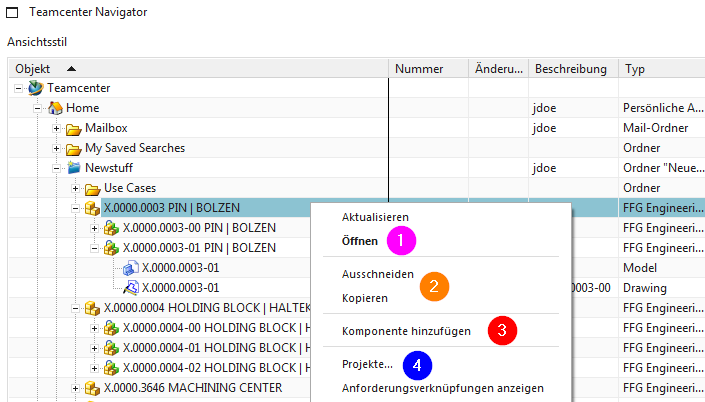Screen dimensions: 705x402
Task: Click the Newstuff folder icon
Action: (x=74, y=168)
